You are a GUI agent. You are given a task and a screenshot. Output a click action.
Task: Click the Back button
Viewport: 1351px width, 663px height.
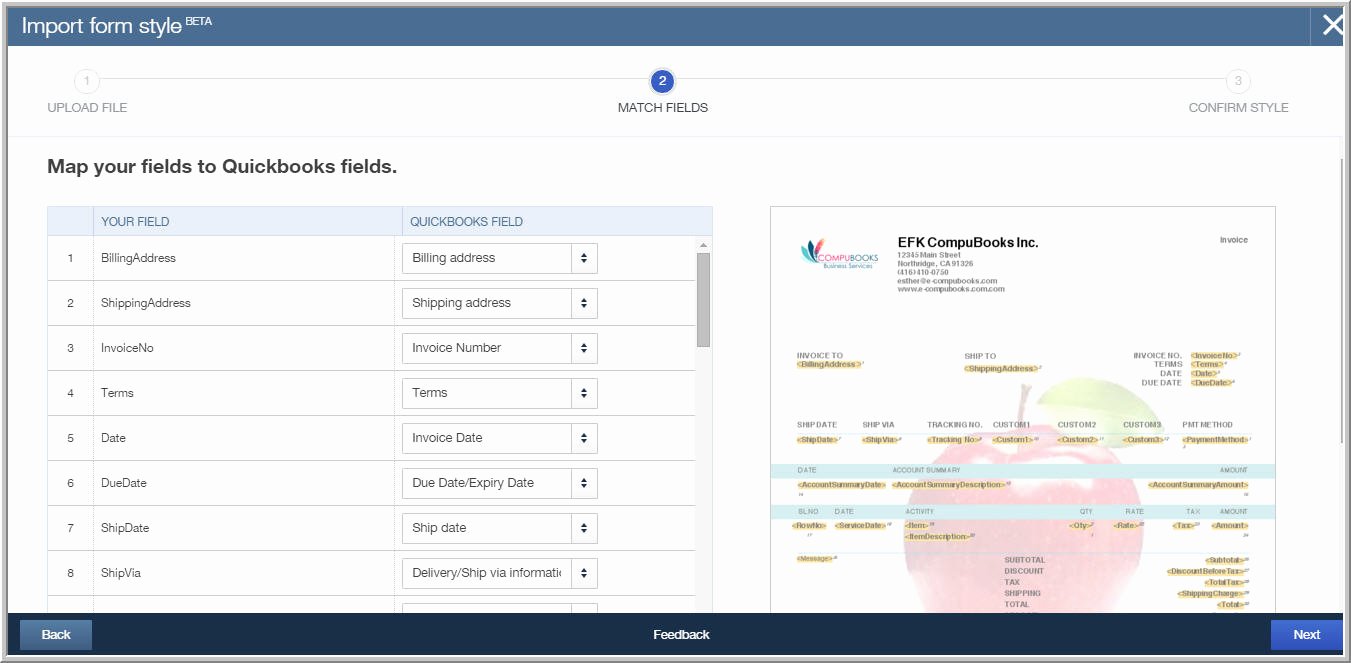click(56, 635)
